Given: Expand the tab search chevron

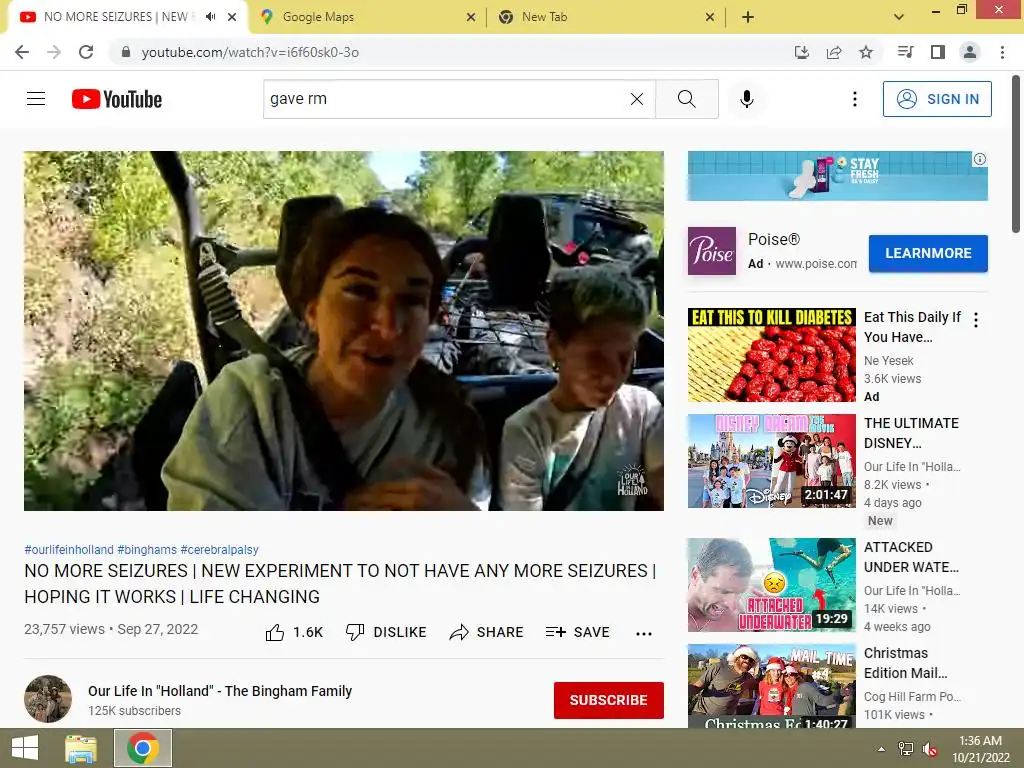Looking at the screenshot, I should (x=899, y=18).
